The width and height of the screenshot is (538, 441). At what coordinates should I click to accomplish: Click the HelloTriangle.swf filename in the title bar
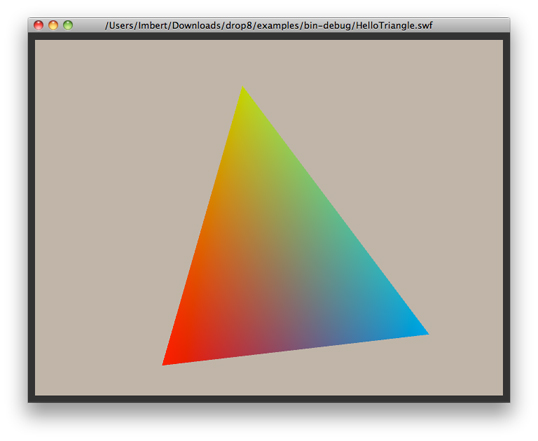(394, 26)
